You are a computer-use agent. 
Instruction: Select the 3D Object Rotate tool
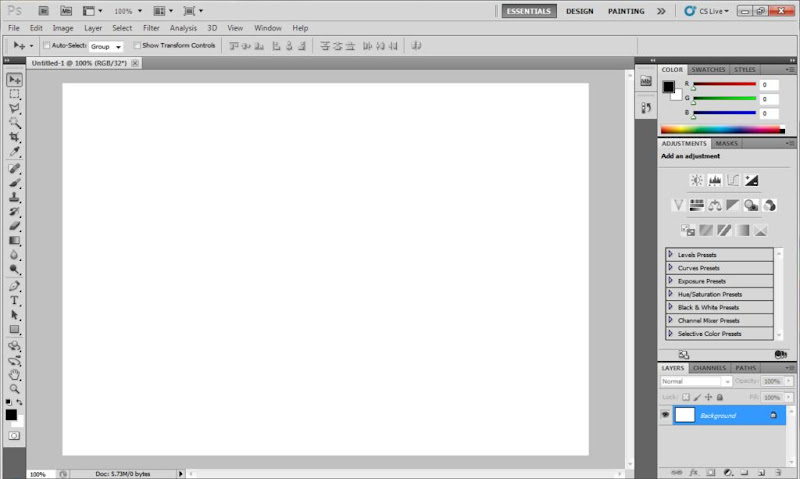pos(14,346)
